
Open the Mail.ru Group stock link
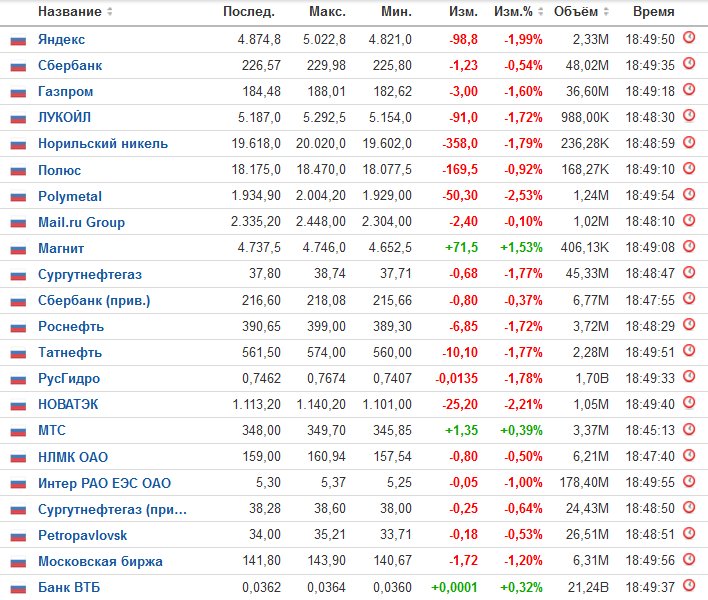(81, 222)
